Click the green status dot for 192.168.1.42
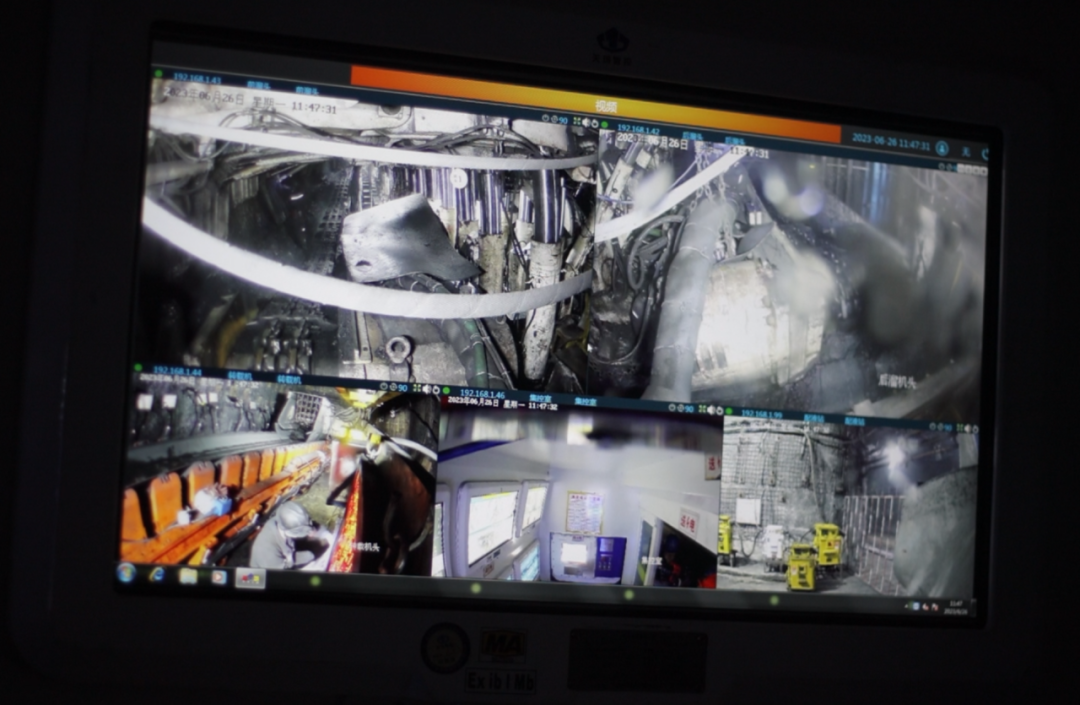1080x705 pixels. [605, 125]
